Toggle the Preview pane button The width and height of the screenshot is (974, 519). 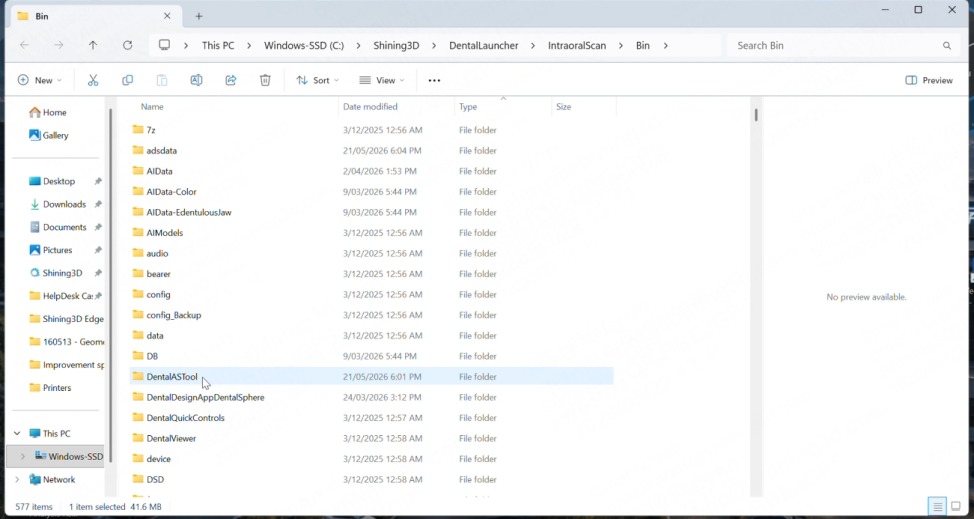click(929, 80)
